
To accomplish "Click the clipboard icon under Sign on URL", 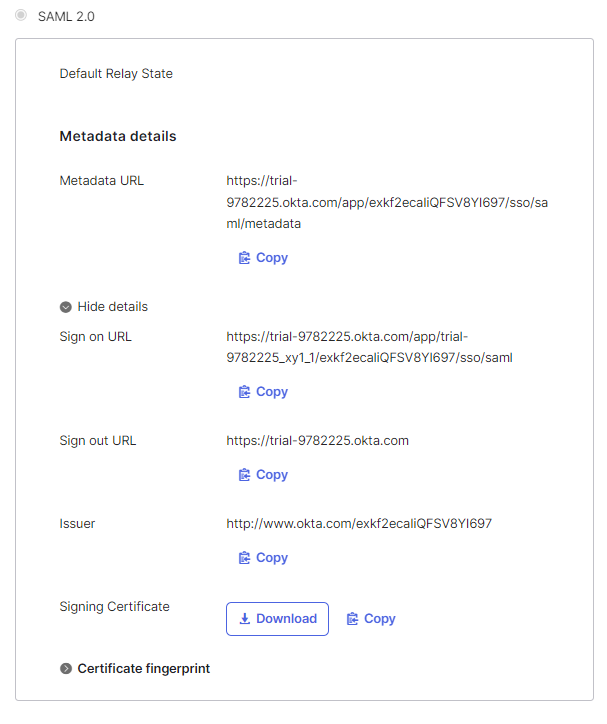I will click(x=244, y=392).
